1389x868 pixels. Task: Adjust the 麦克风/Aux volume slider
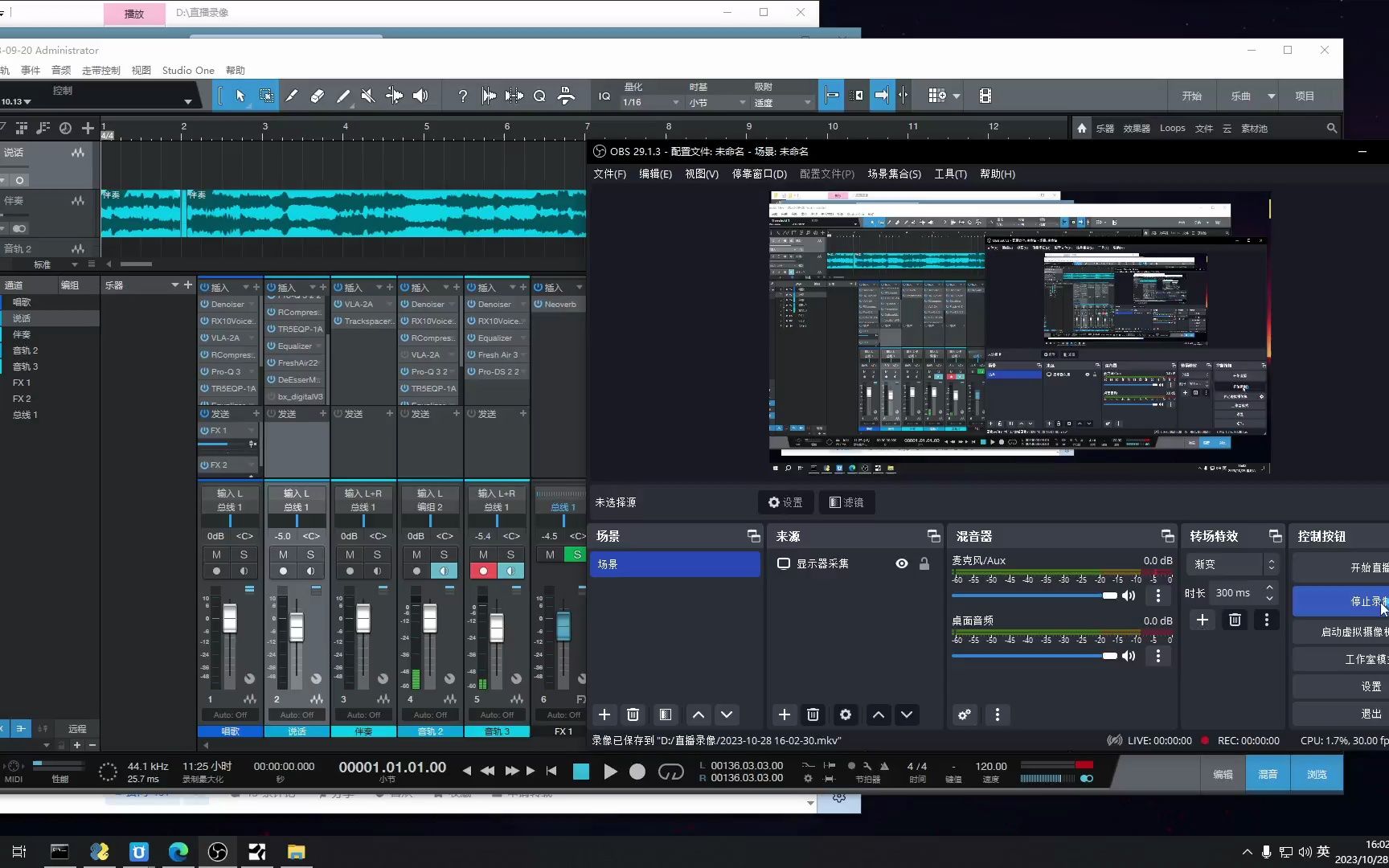tap(1035, 596)
